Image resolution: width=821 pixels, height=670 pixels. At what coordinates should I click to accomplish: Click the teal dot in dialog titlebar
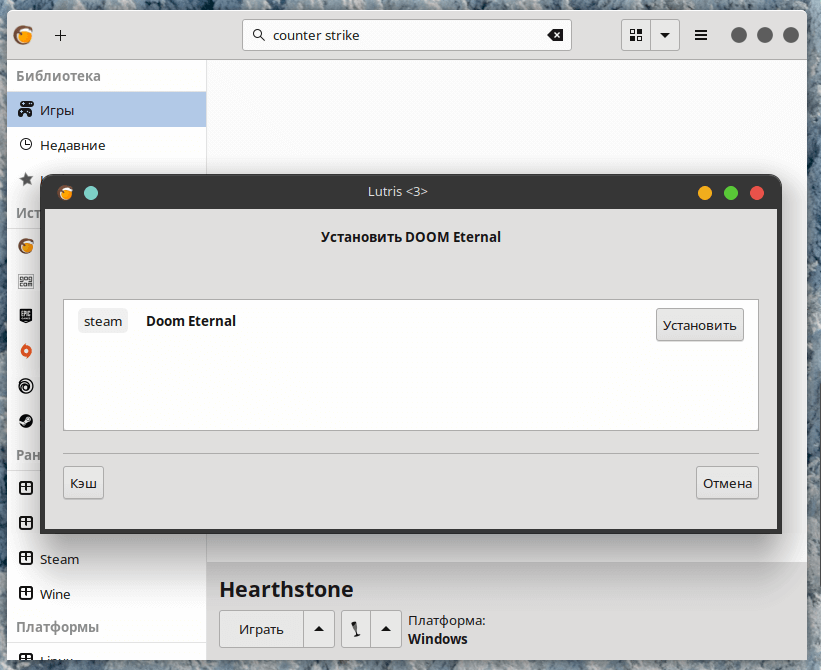(91, 193)
